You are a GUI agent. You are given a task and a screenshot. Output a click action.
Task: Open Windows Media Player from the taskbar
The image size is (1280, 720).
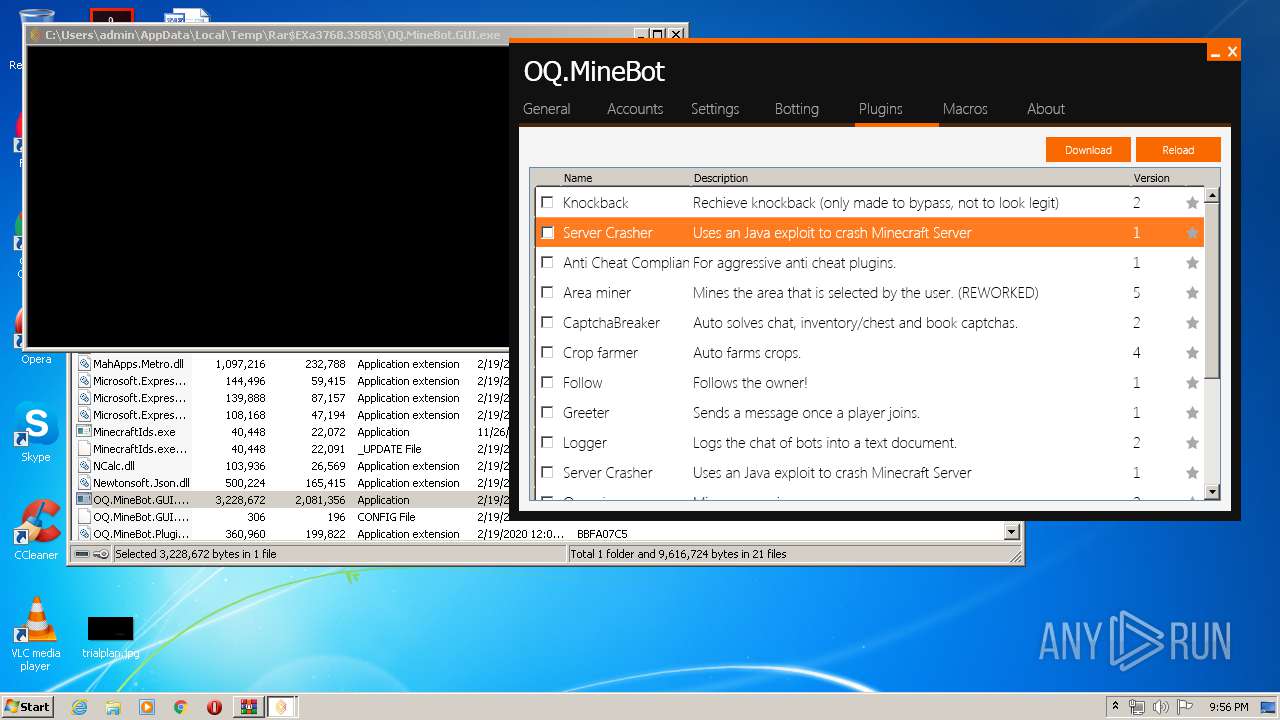pyautogui.click(x=147, y=707)
